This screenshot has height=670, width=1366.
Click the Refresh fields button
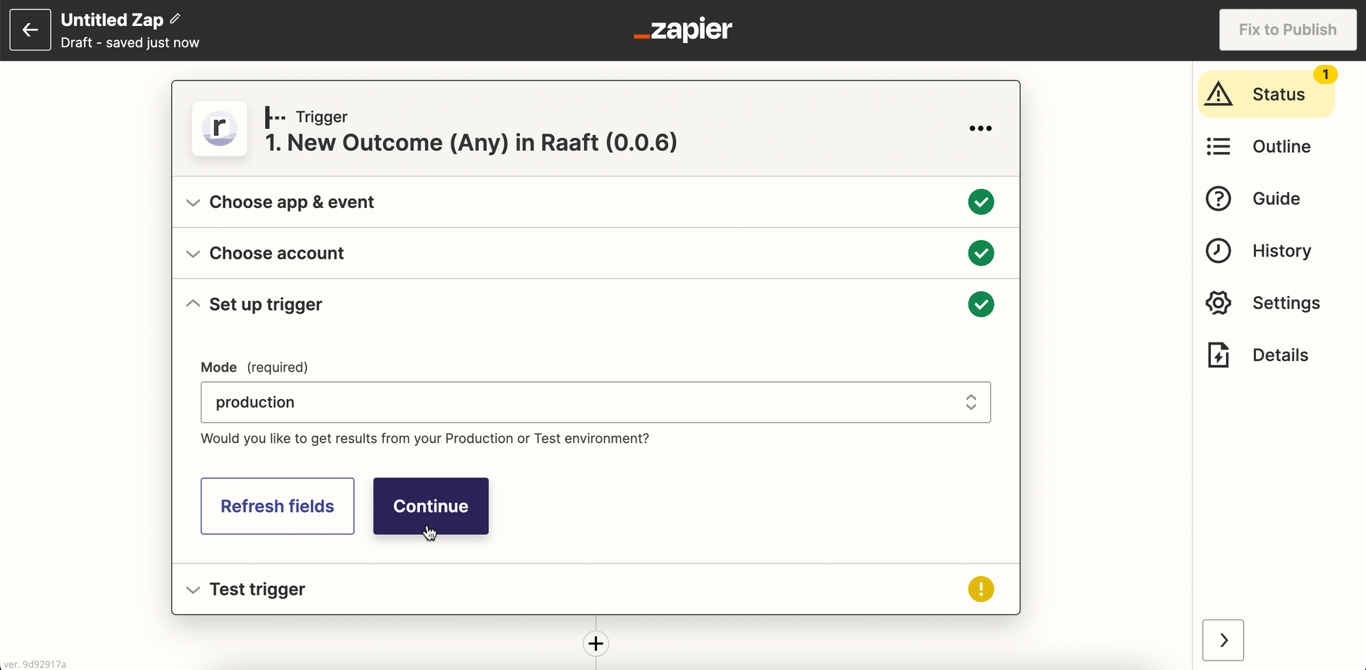point(277,506)
